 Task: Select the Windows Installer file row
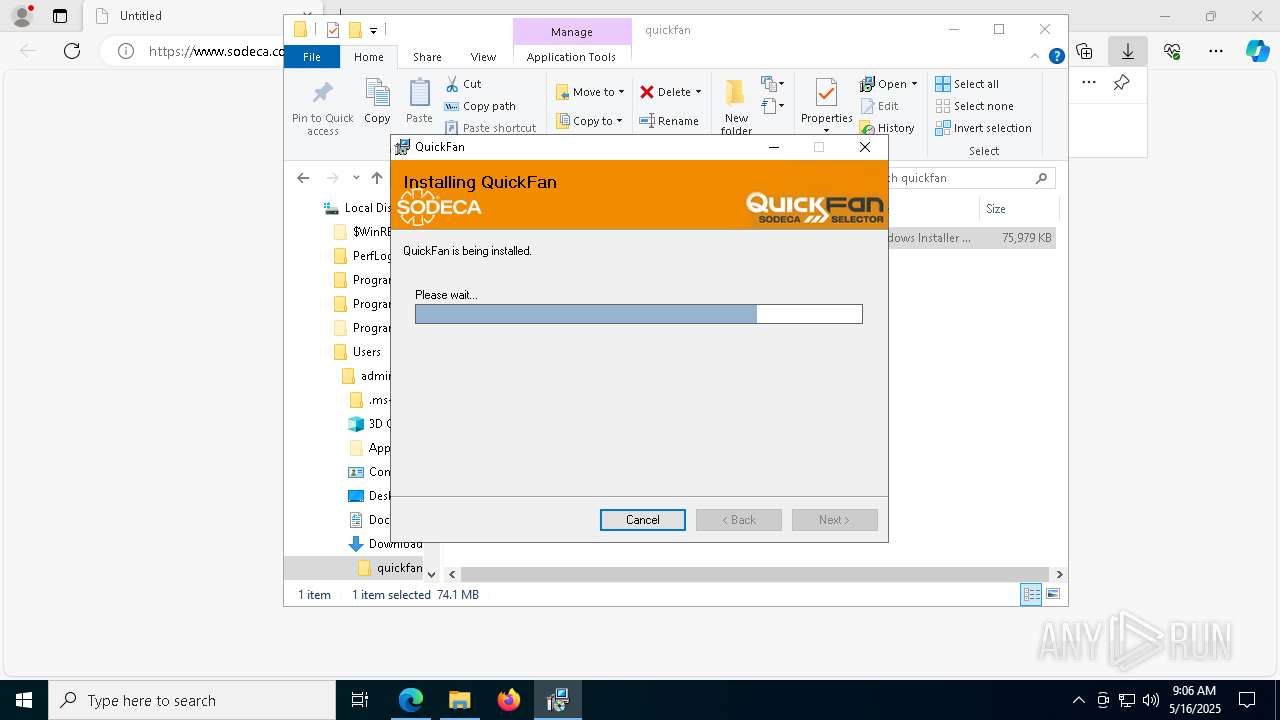click(x=970, y=238)
